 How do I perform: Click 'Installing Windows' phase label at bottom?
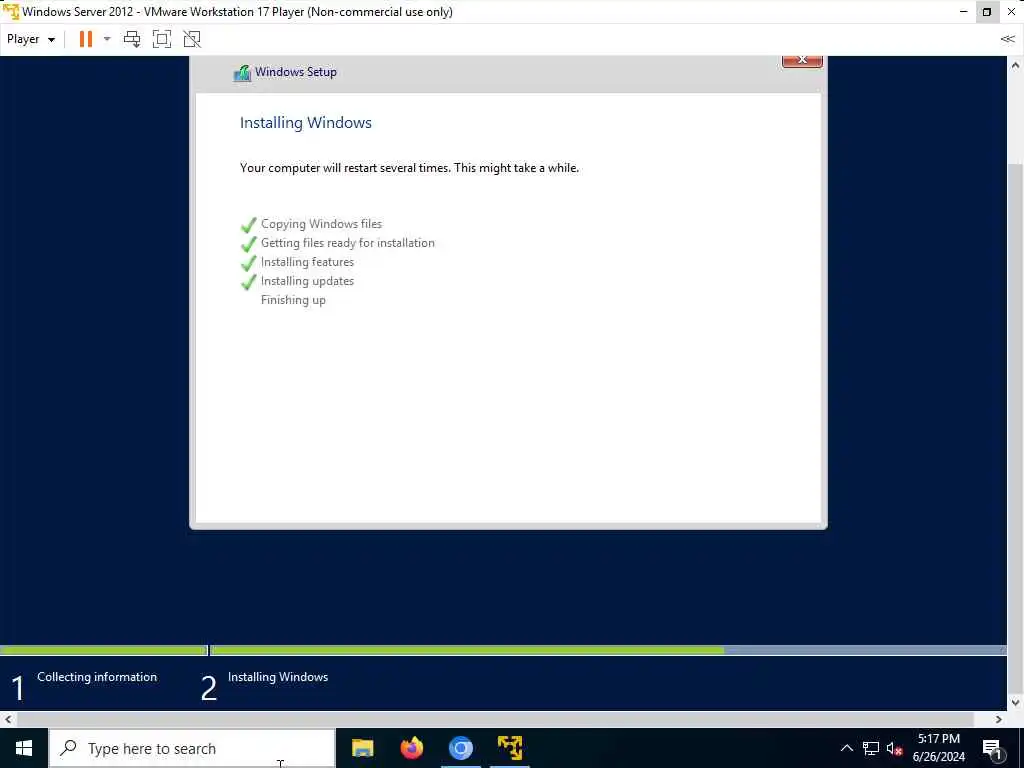278,677
